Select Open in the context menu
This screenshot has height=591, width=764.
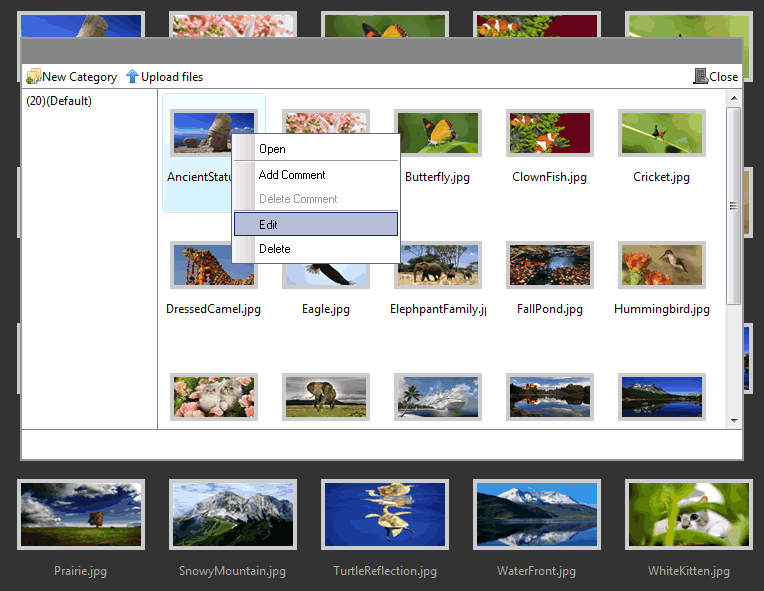(272, 149)
